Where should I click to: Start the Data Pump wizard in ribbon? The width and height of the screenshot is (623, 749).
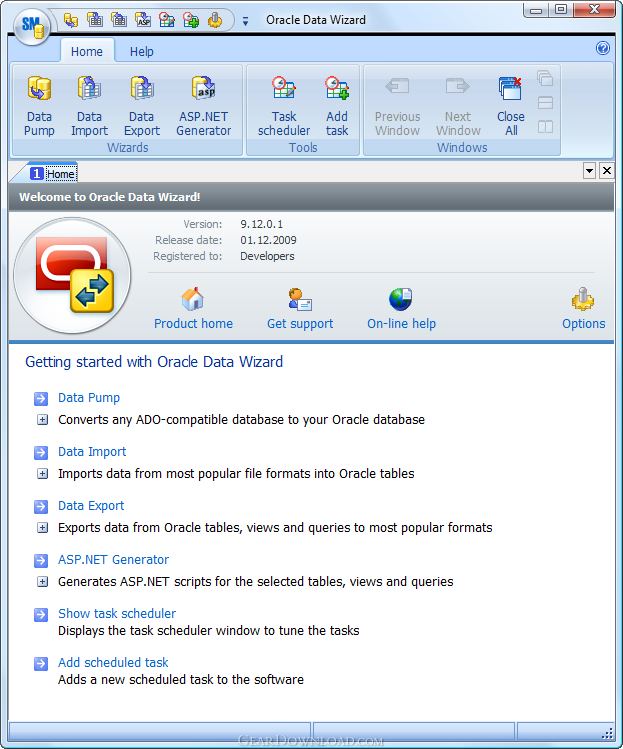(x=39, y=106)
